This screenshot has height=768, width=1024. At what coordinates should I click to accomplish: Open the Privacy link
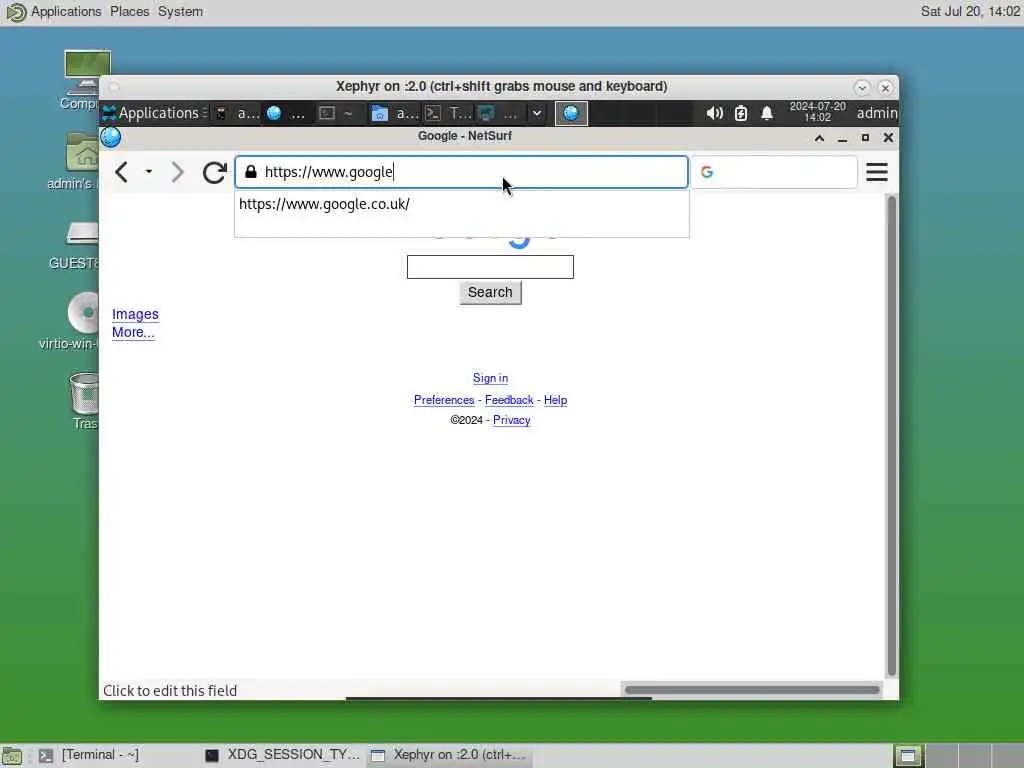511,420
